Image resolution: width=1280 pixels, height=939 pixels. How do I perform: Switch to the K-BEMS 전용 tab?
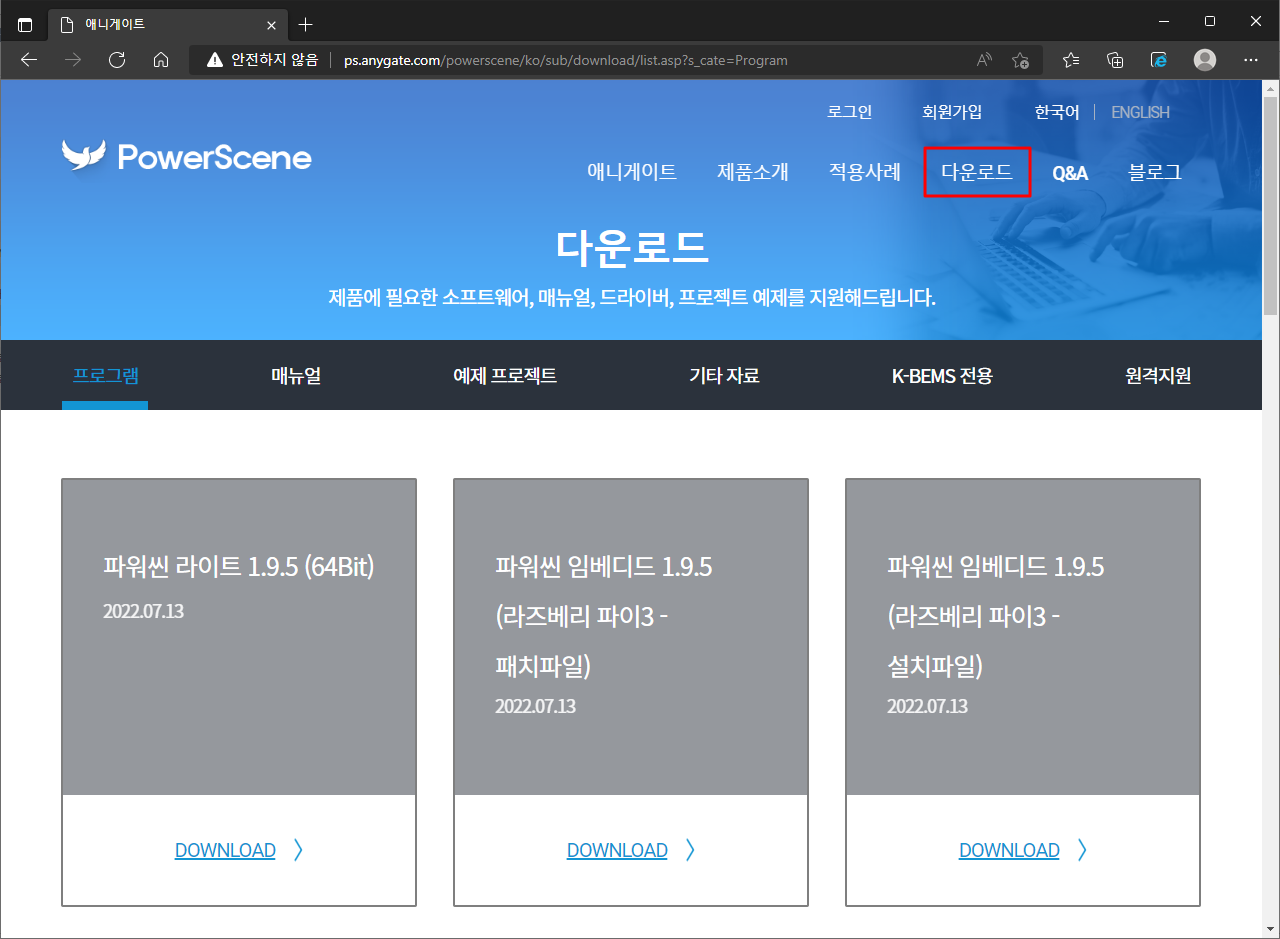tap(942, 376)
